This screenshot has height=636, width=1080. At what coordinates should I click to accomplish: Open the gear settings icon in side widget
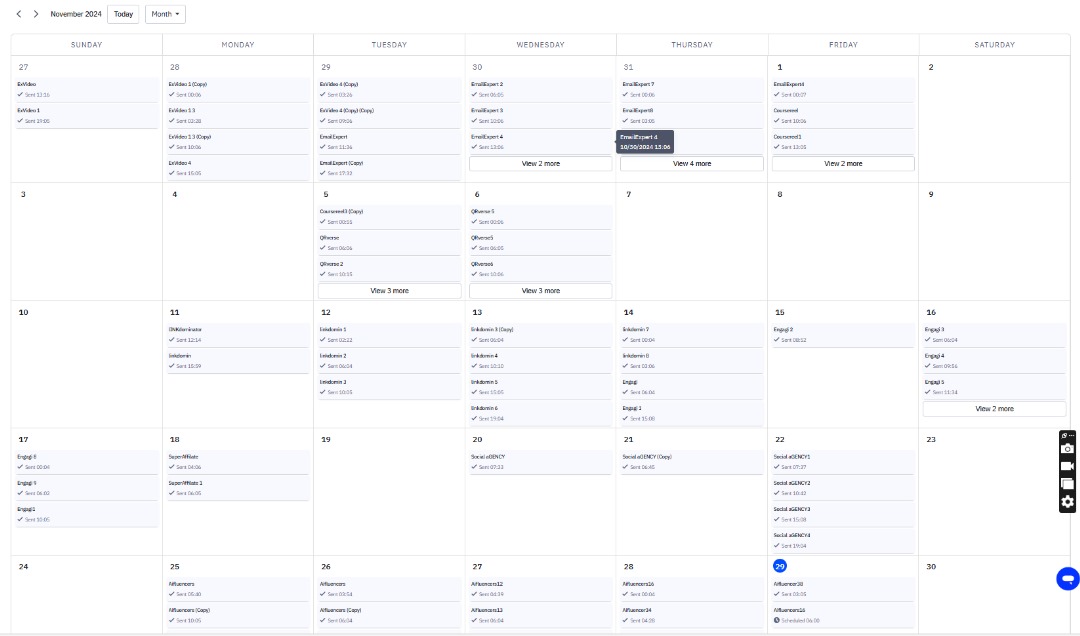click(x=1067, y=502)
